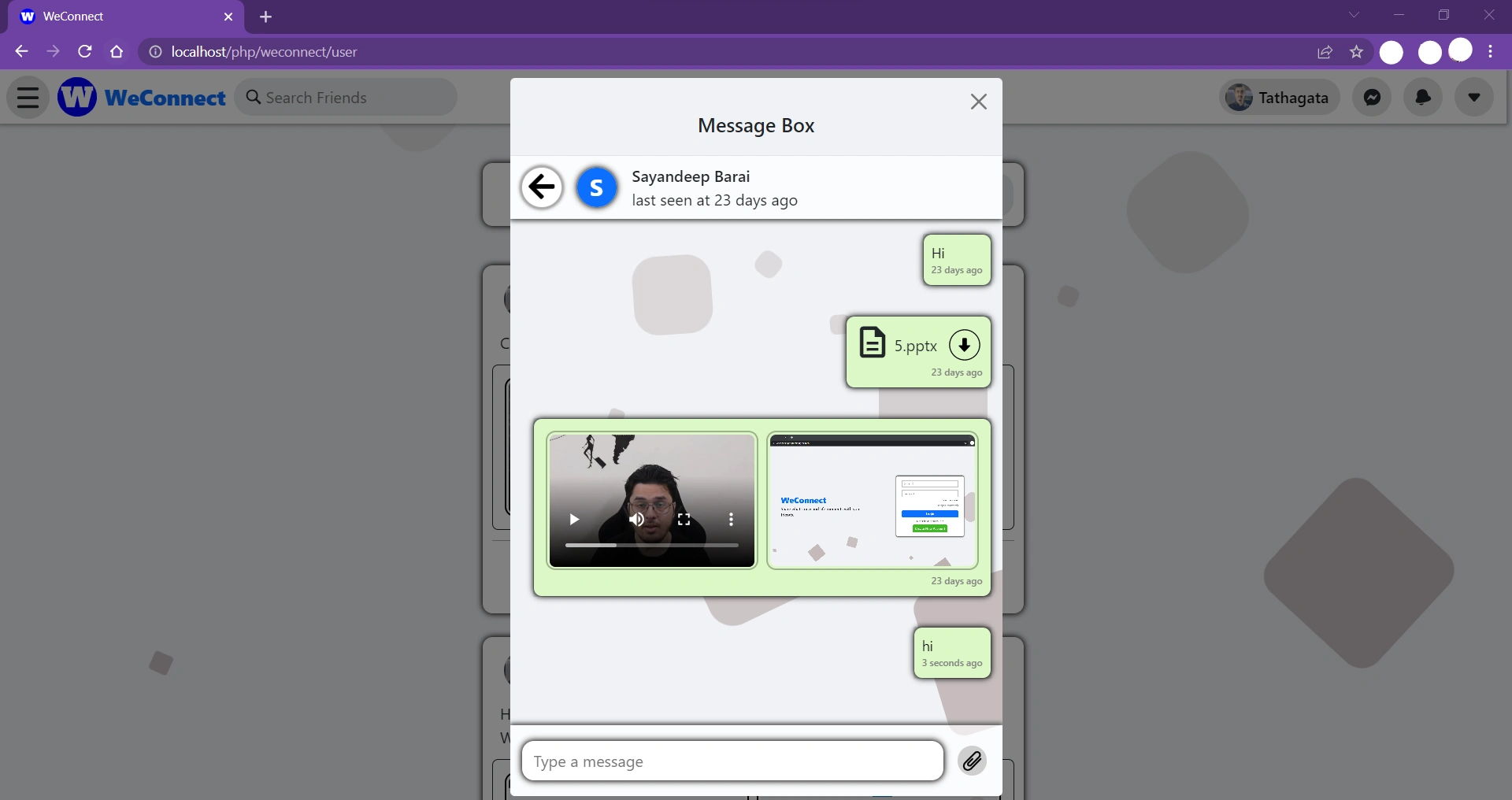Screen dimensions: 1512x800
Task: Click the name Sayandeep Barai
Action: (x=691, y=176)
